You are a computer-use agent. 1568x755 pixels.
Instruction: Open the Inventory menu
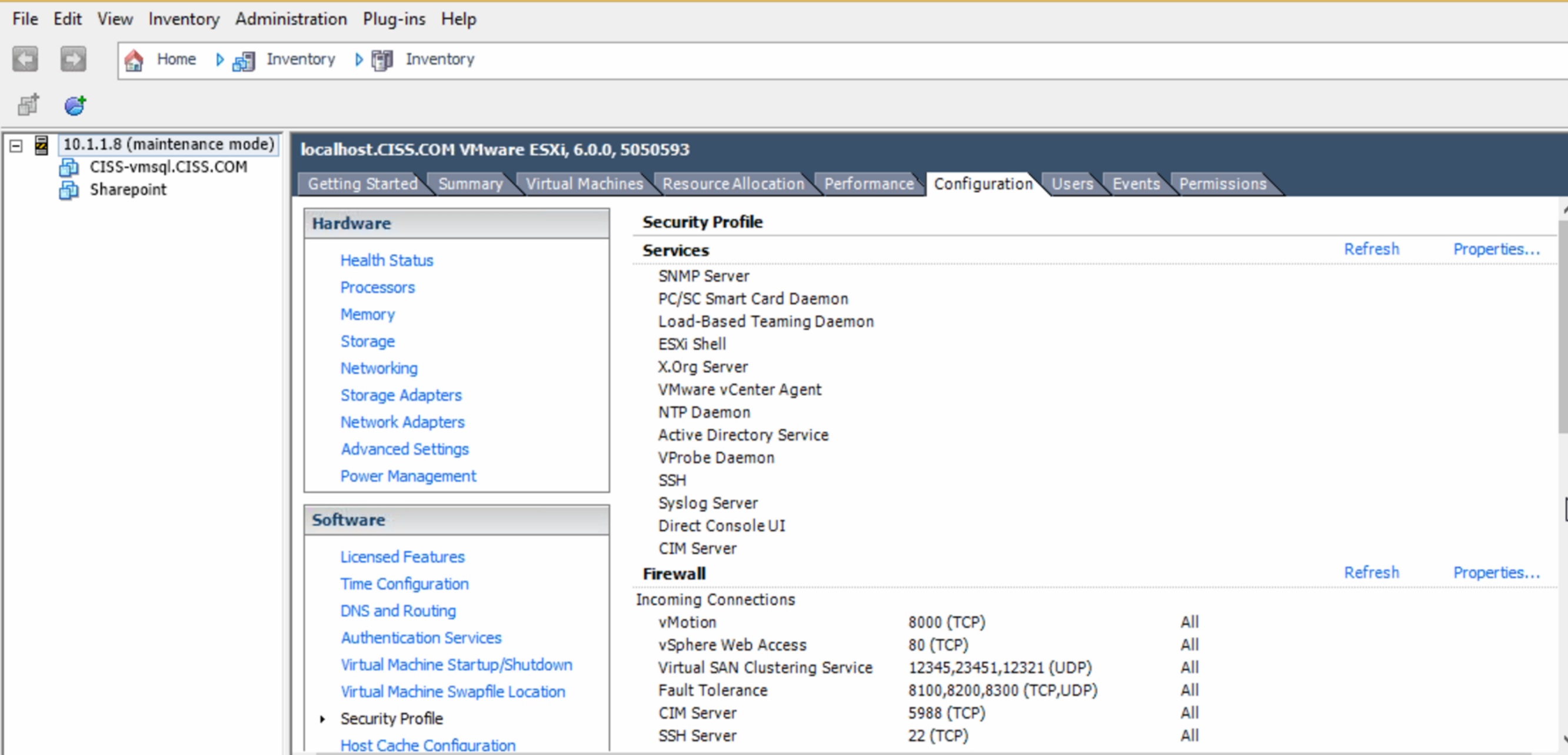184,19
